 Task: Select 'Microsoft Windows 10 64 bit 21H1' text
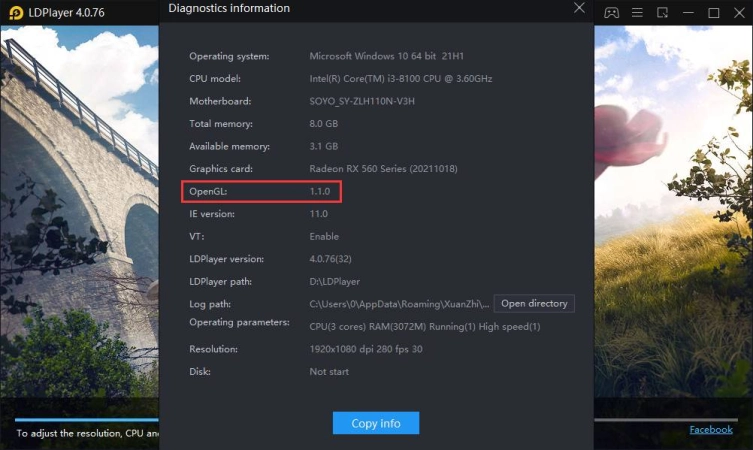point(387,56)
